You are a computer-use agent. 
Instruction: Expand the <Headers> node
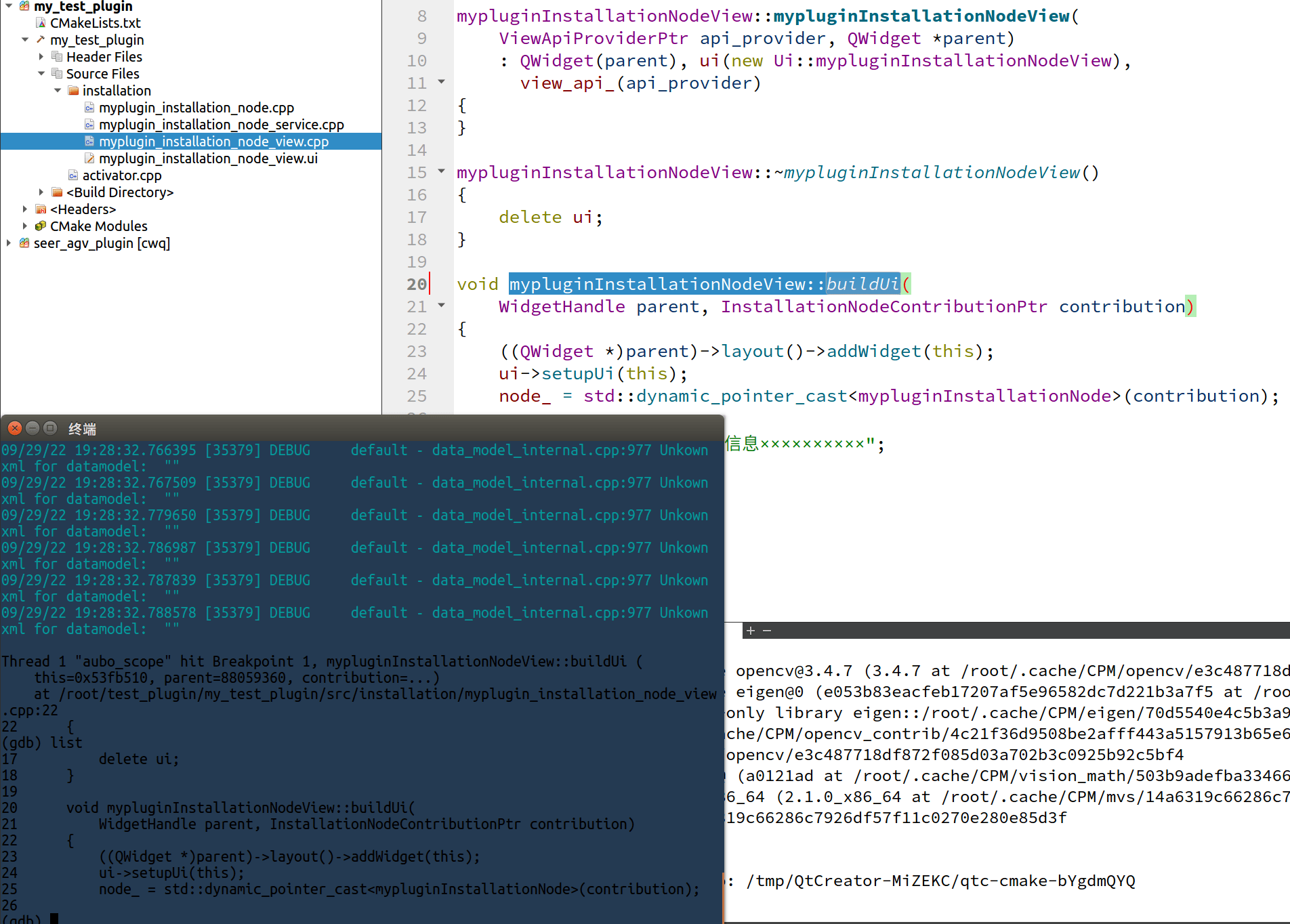point(25,209)
